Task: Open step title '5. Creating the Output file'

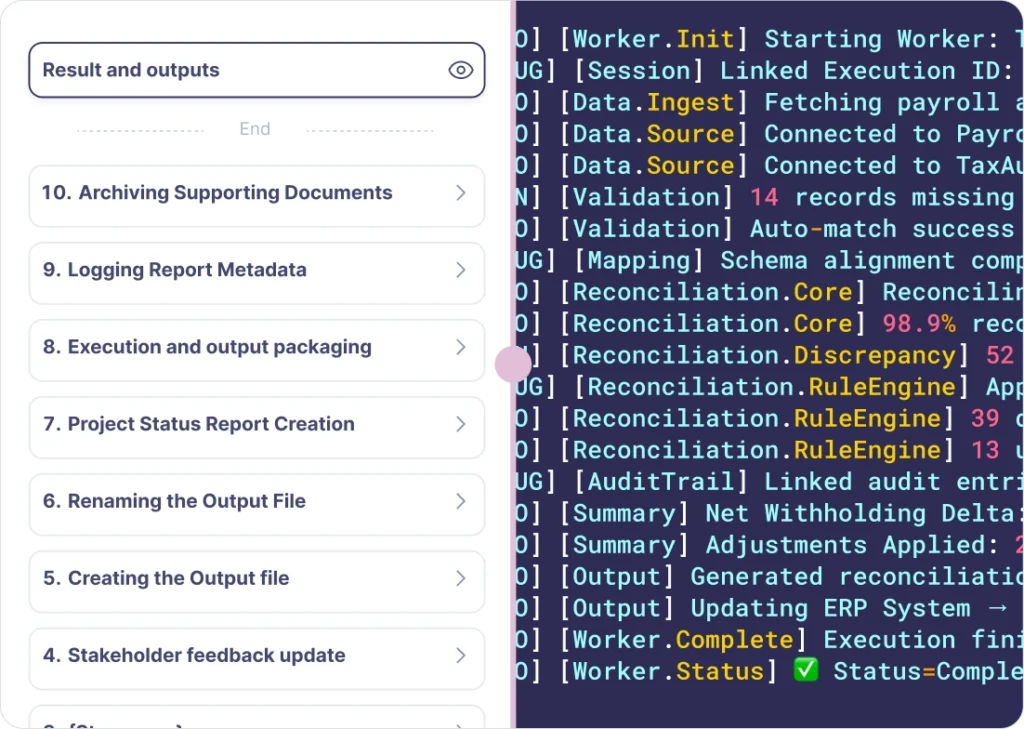Action: point(166,578)
